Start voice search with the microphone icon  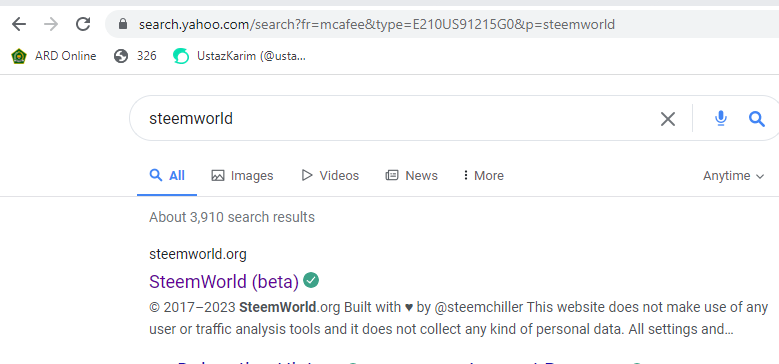[720, 118]
